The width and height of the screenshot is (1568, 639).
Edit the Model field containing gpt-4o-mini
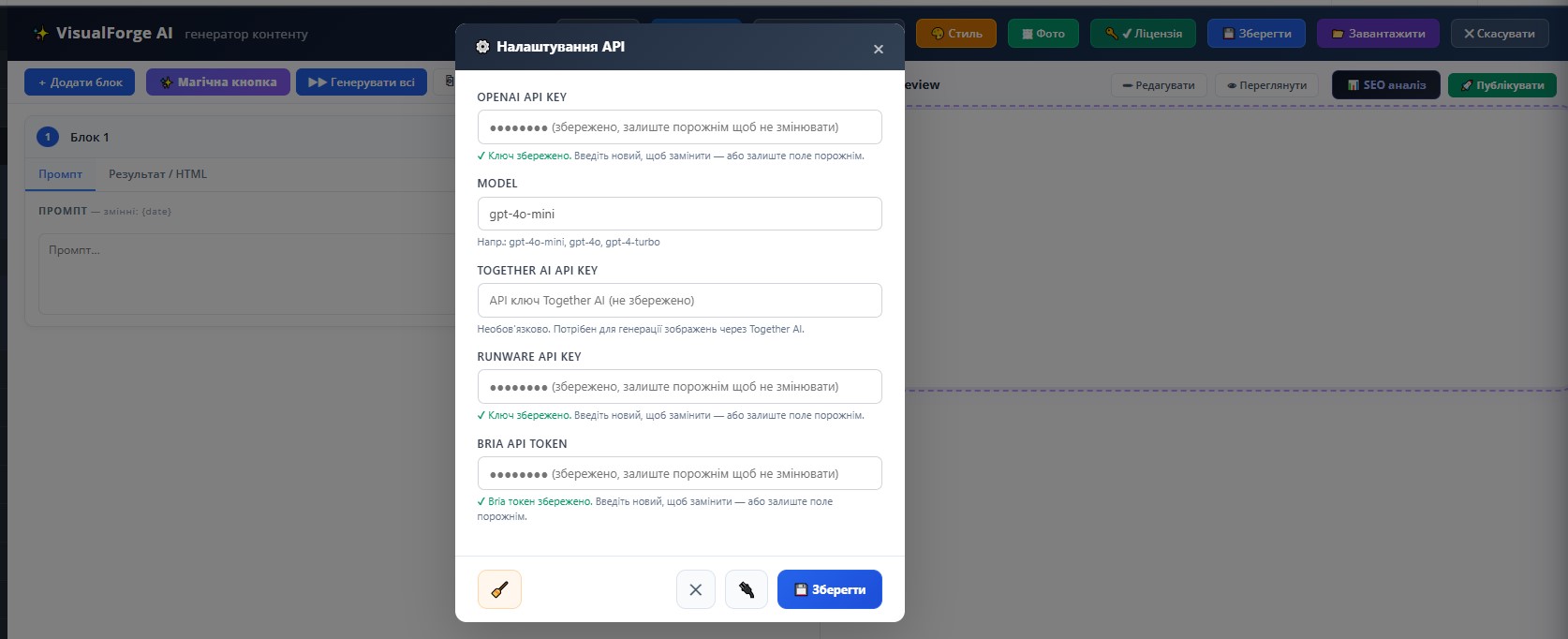point(680,214)
